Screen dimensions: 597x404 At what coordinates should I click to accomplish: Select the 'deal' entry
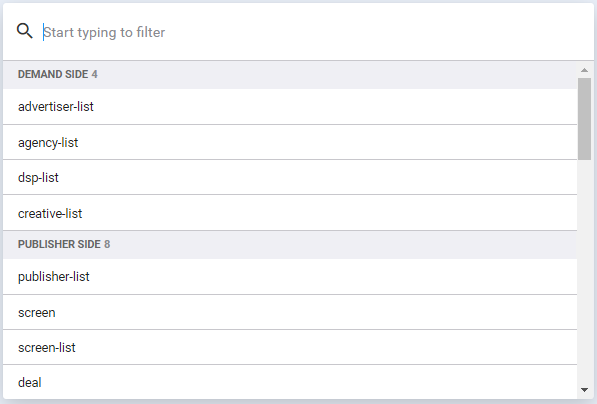290,382
